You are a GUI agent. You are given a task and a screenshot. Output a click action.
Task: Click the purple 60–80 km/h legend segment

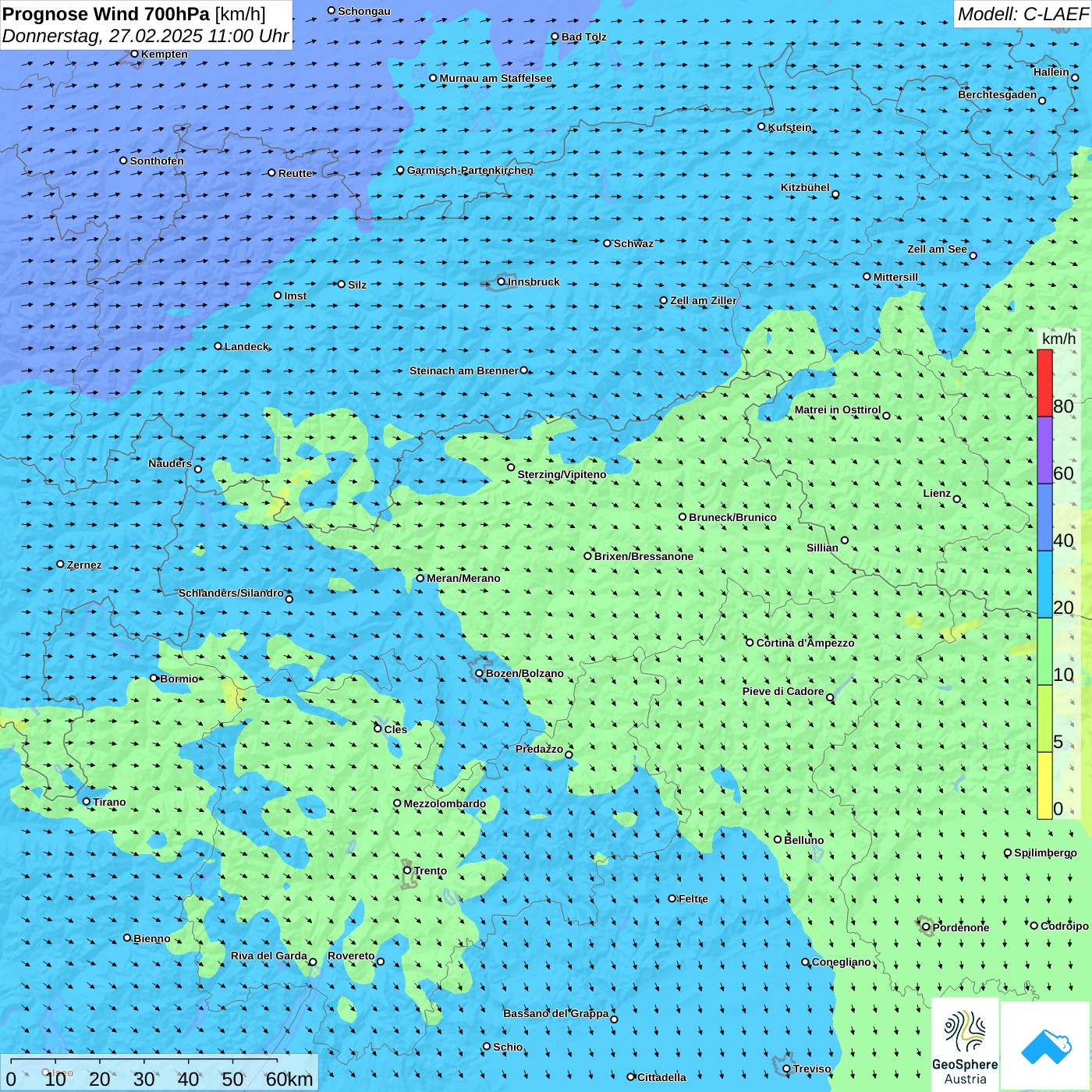pyautogui.click(x=1044, y=450)
